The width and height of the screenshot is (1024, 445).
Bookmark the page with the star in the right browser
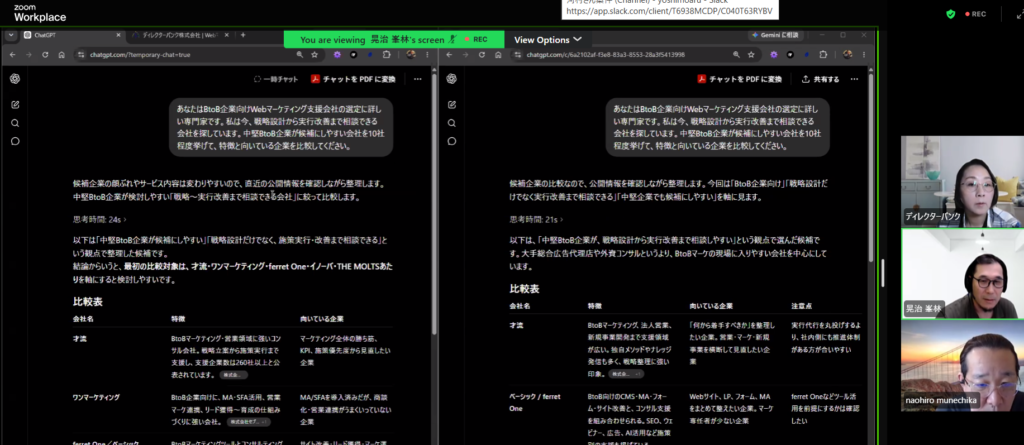tap(751, 55)
